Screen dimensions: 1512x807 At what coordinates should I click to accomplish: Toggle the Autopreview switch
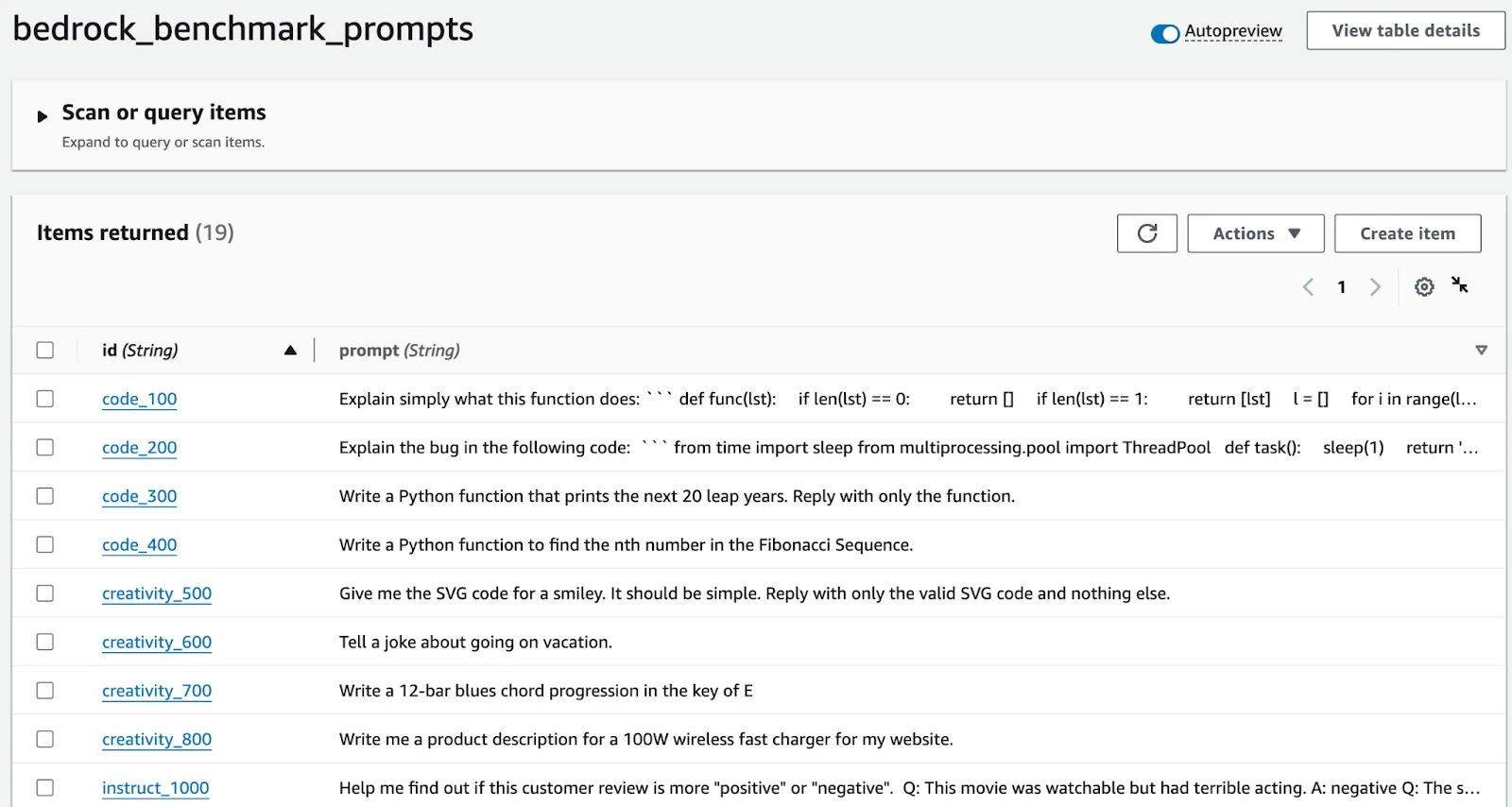[1164, 33]
